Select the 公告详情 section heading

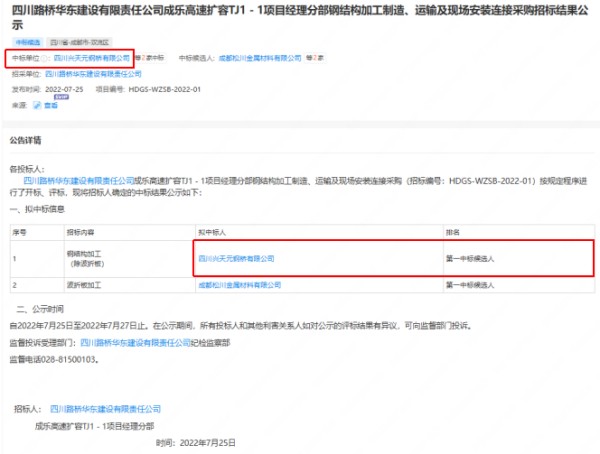click(25, 140)
